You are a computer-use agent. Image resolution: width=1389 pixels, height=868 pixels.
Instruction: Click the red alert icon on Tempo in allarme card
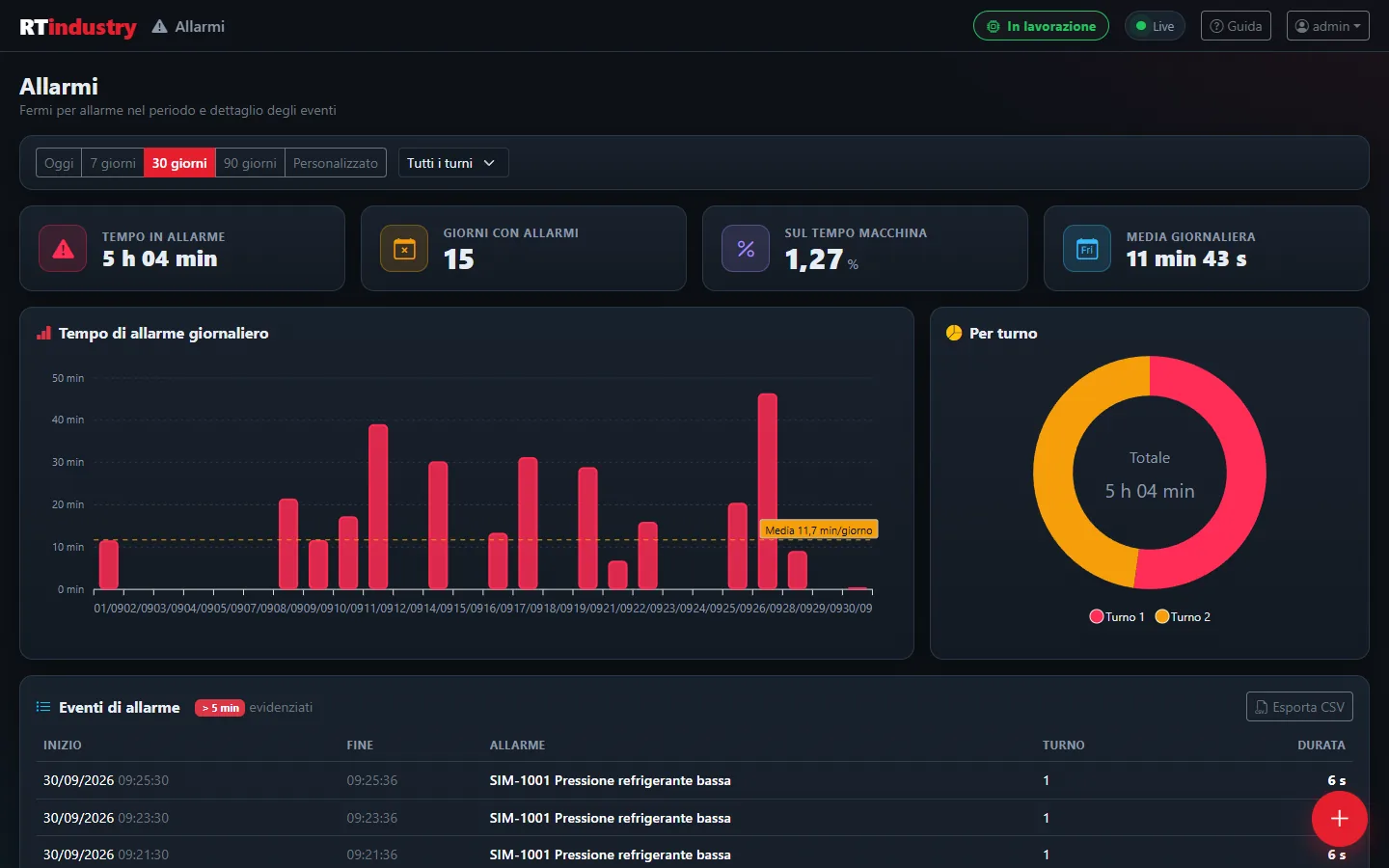(x=63, y=249)
